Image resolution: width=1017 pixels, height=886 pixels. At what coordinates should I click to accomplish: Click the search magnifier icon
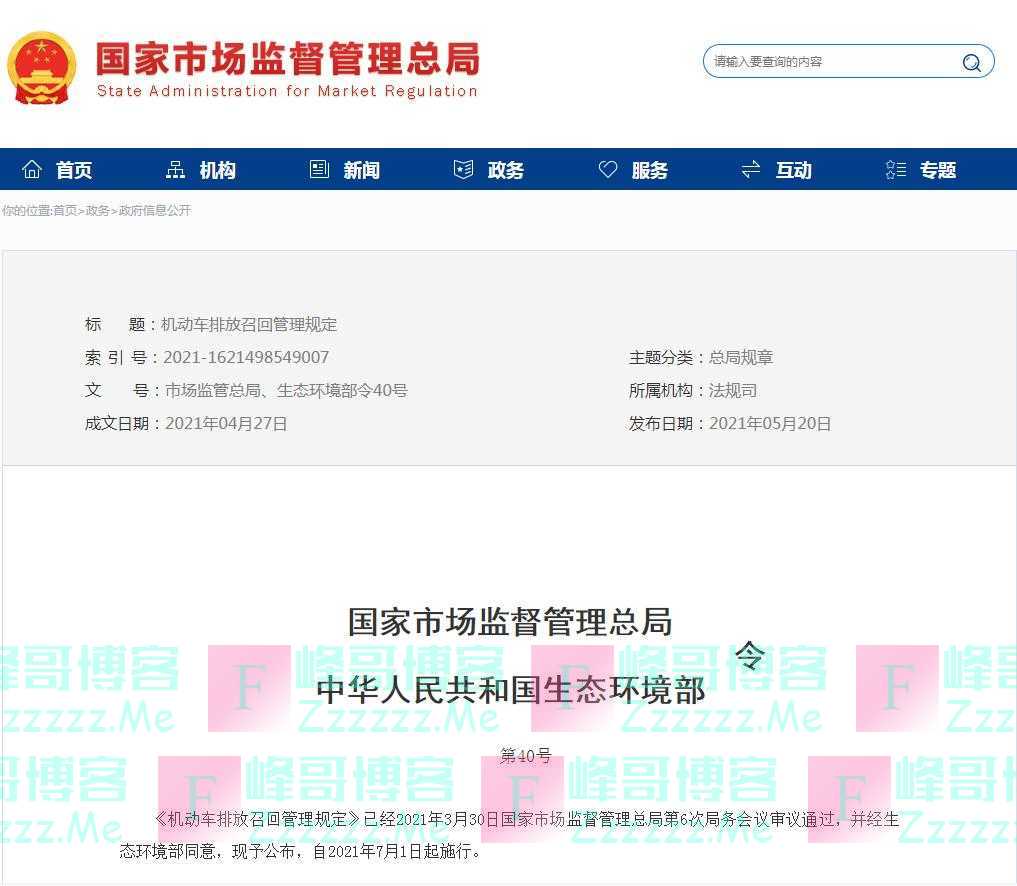click(x=971, y=63)
